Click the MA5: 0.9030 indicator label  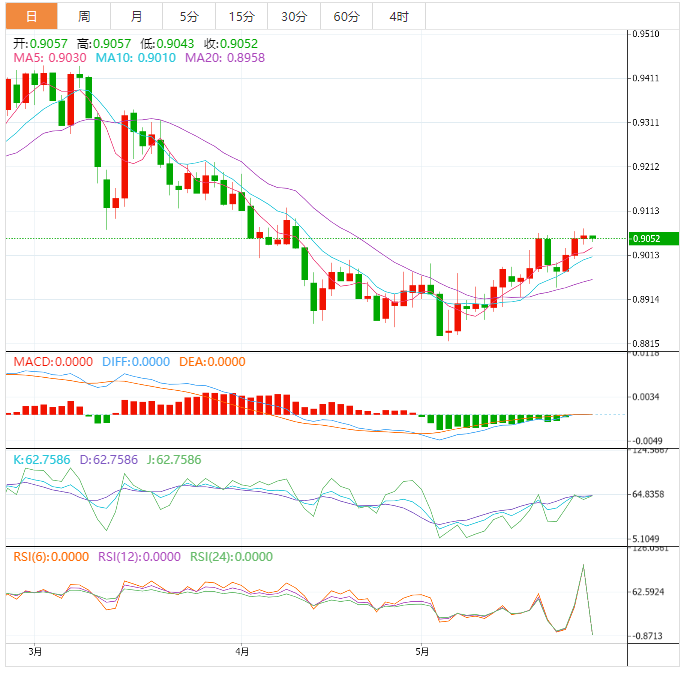click(48, 58)
